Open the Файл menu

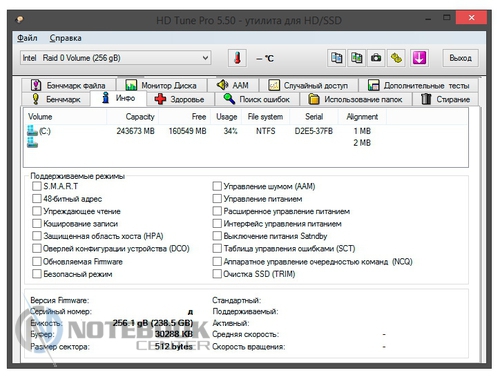click(x=27, y=38)
